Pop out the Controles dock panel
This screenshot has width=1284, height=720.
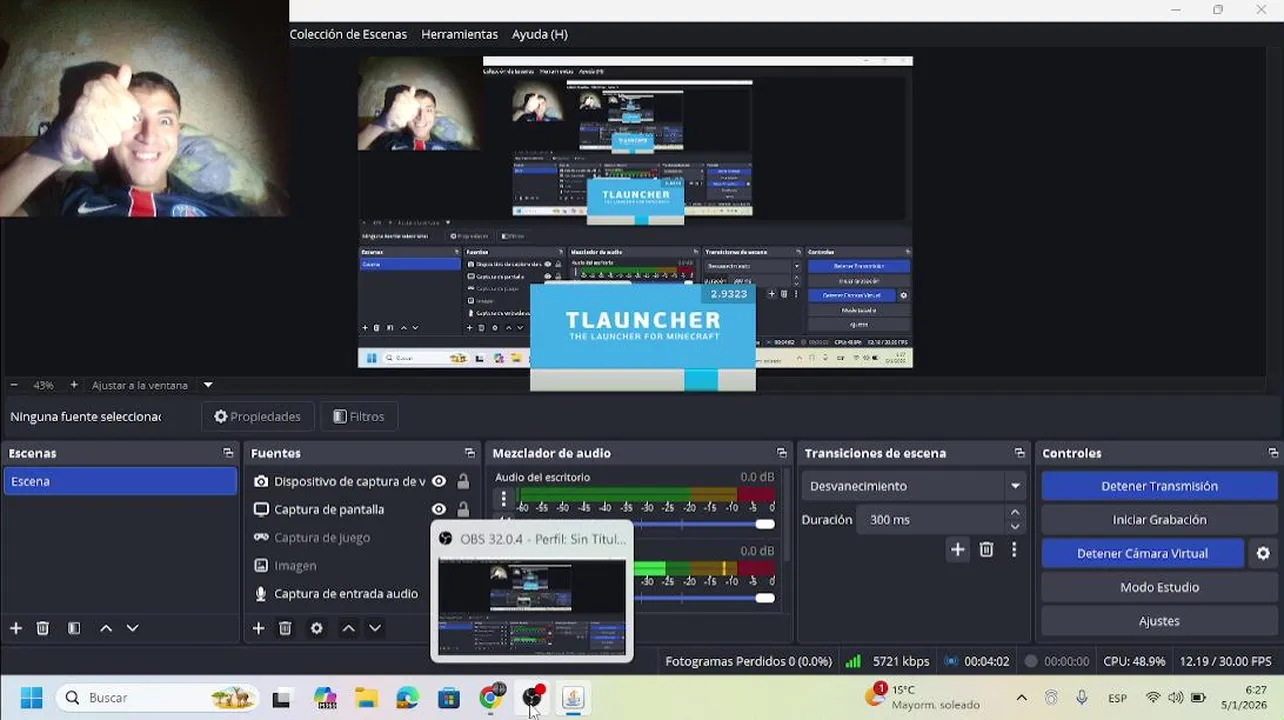1273,453
